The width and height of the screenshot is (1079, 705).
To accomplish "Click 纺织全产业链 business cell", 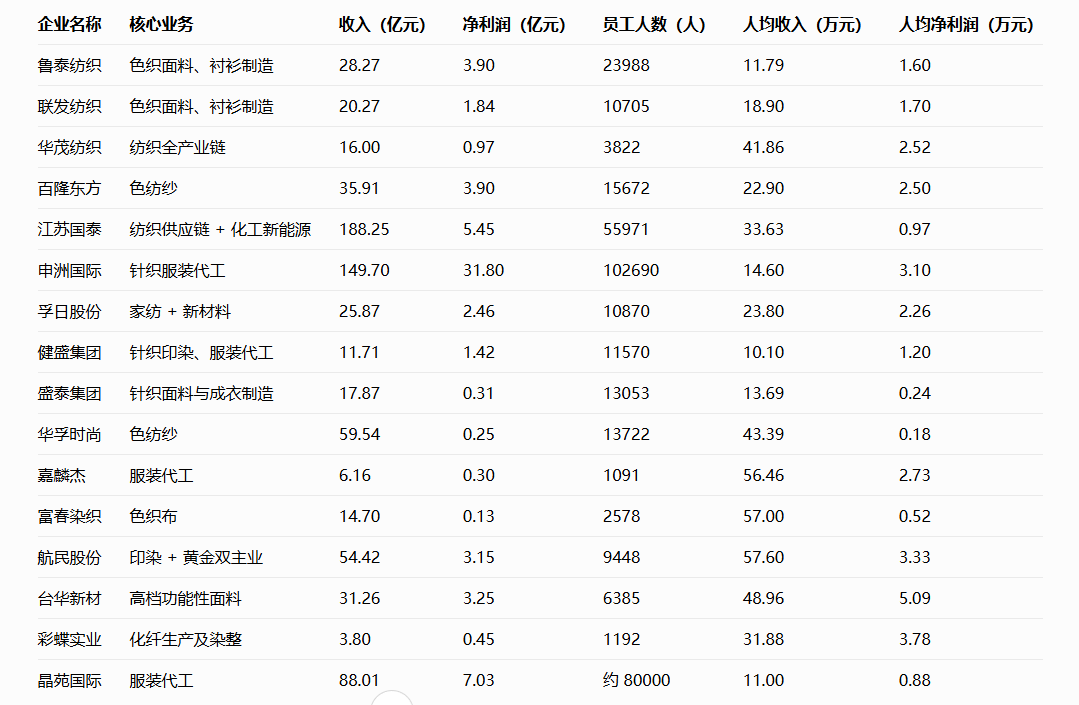I will click(x=178, y=147).
